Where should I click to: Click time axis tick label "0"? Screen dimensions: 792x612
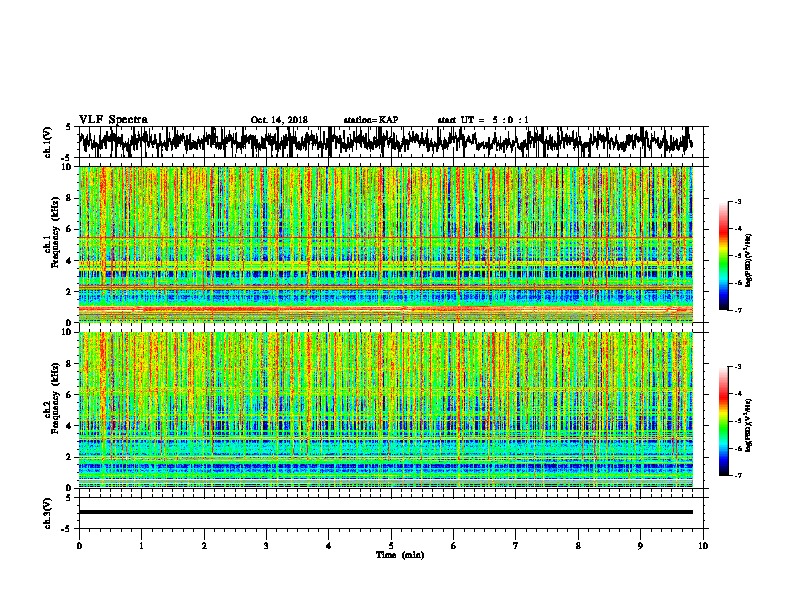pyautogui.click(x=79, y=546)
